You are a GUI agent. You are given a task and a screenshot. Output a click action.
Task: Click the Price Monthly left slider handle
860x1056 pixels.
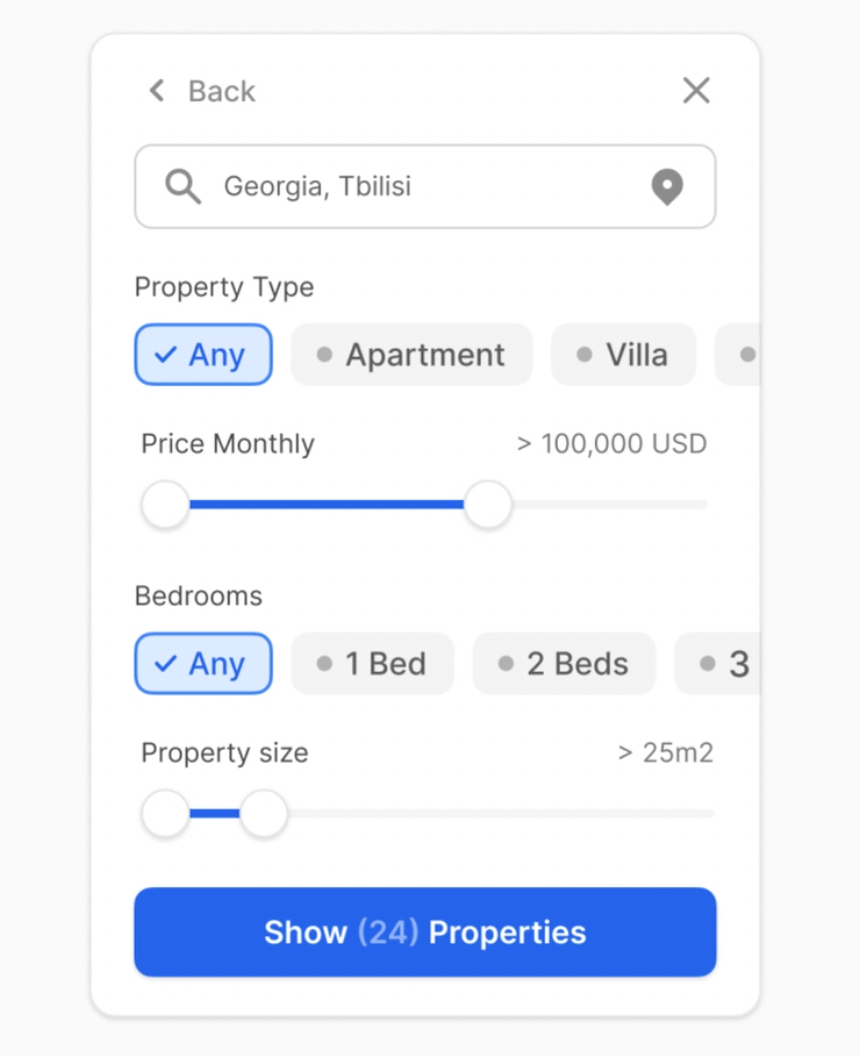coord(165,505)
